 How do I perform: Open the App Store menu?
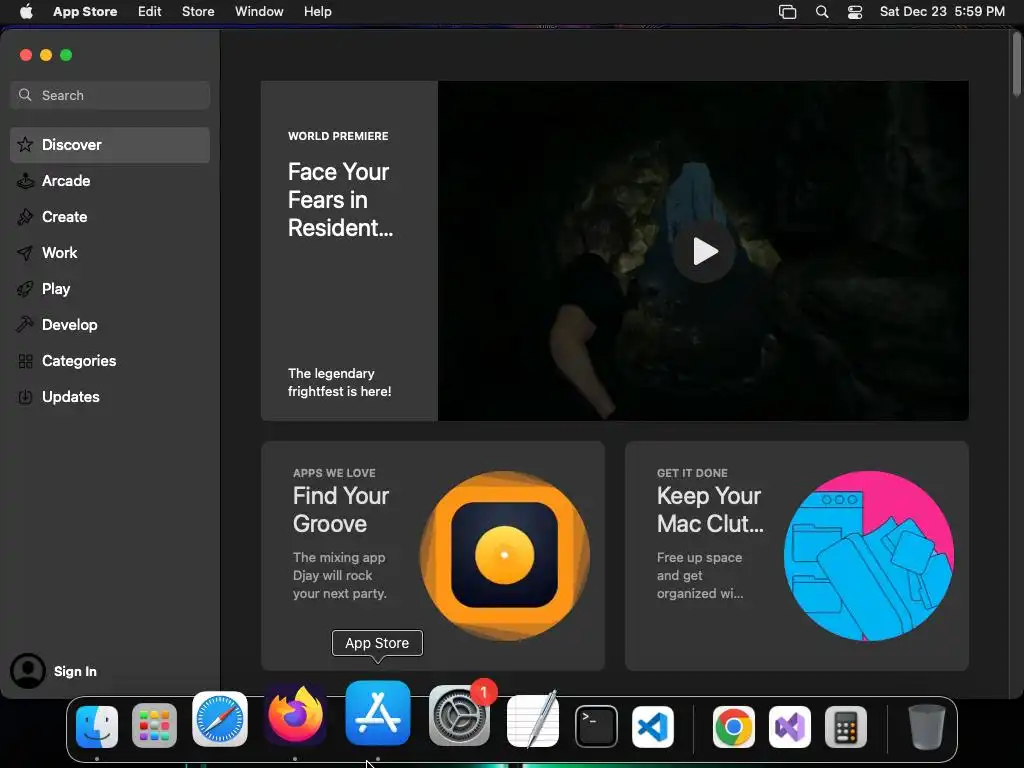(85, 12)
